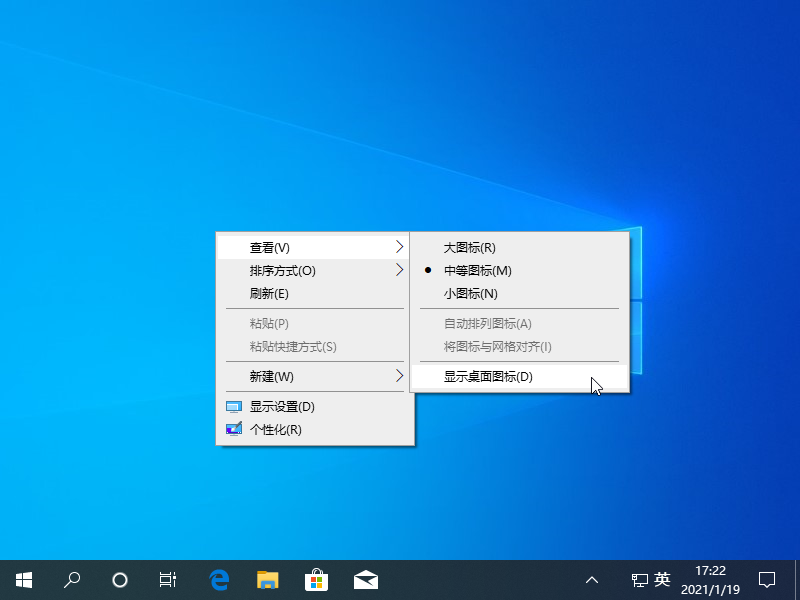Viewport: 800px width, 600px height.
Task: Activate Cortana from the taskbar
Action: pyautogui.click(x=119, y=580)
